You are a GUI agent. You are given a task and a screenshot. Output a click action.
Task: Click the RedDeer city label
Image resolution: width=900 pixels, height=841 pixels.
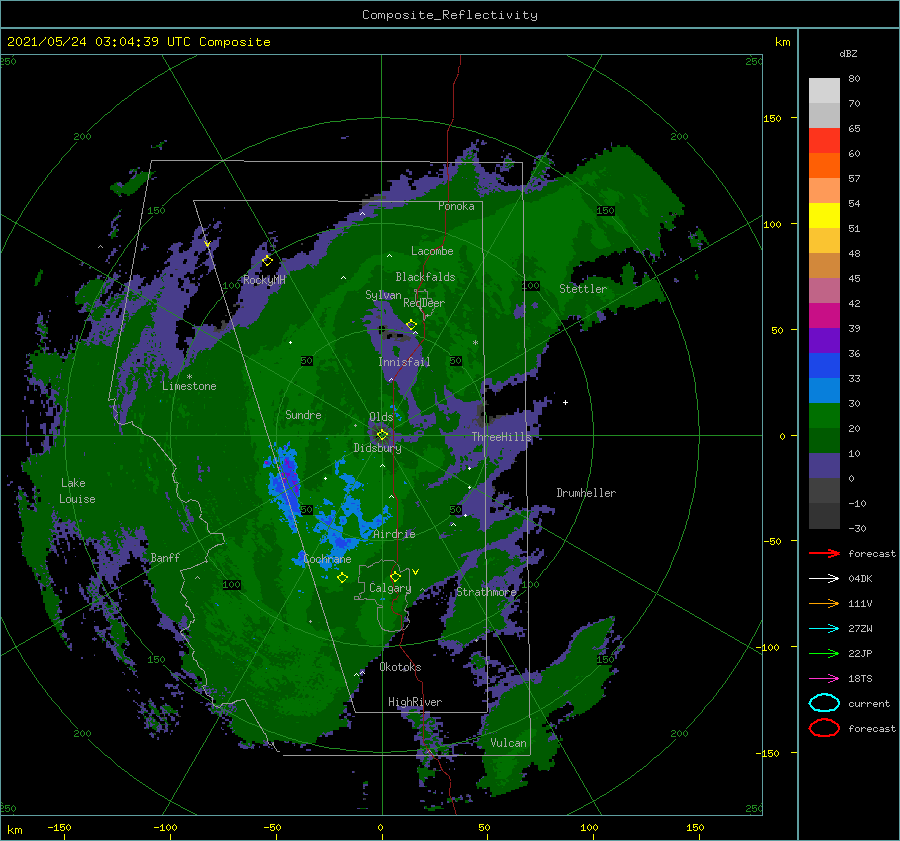click(424, 303)
